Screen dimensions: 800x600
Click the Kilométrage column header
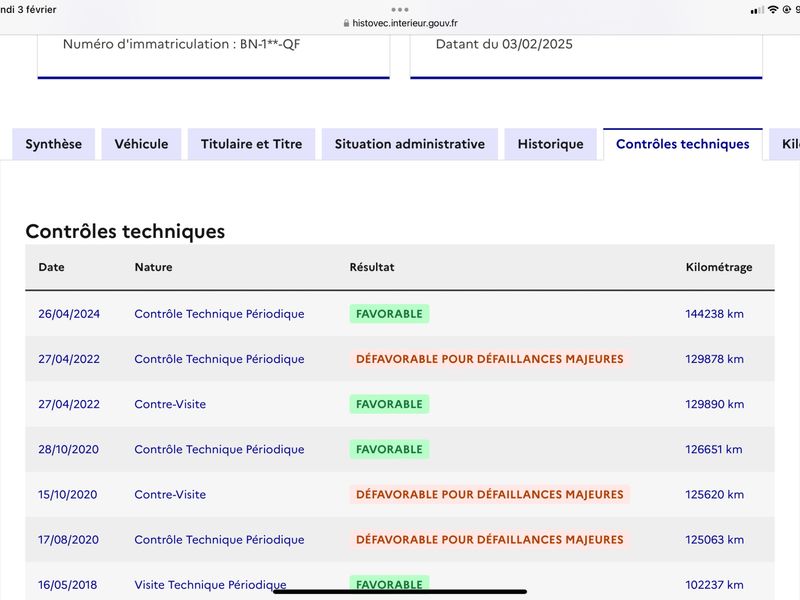click(719, 267)
